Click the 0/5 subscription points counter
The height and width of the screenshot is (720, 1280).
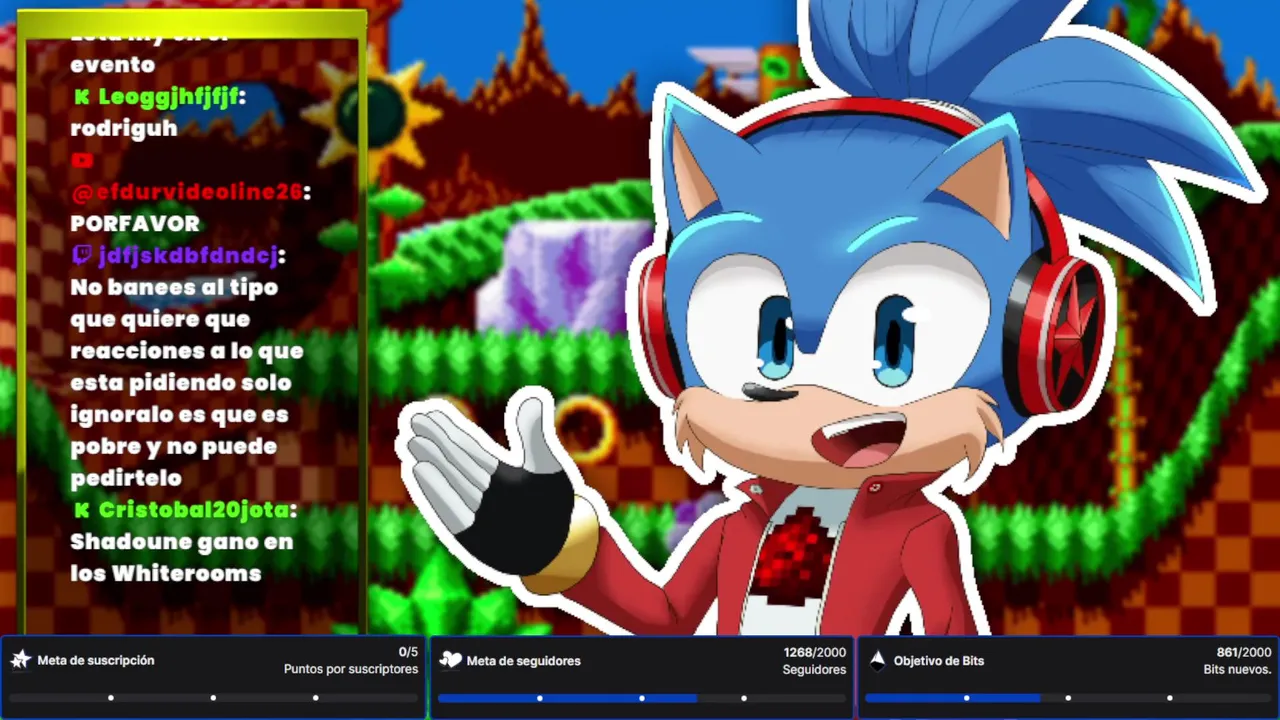point(408,652)
